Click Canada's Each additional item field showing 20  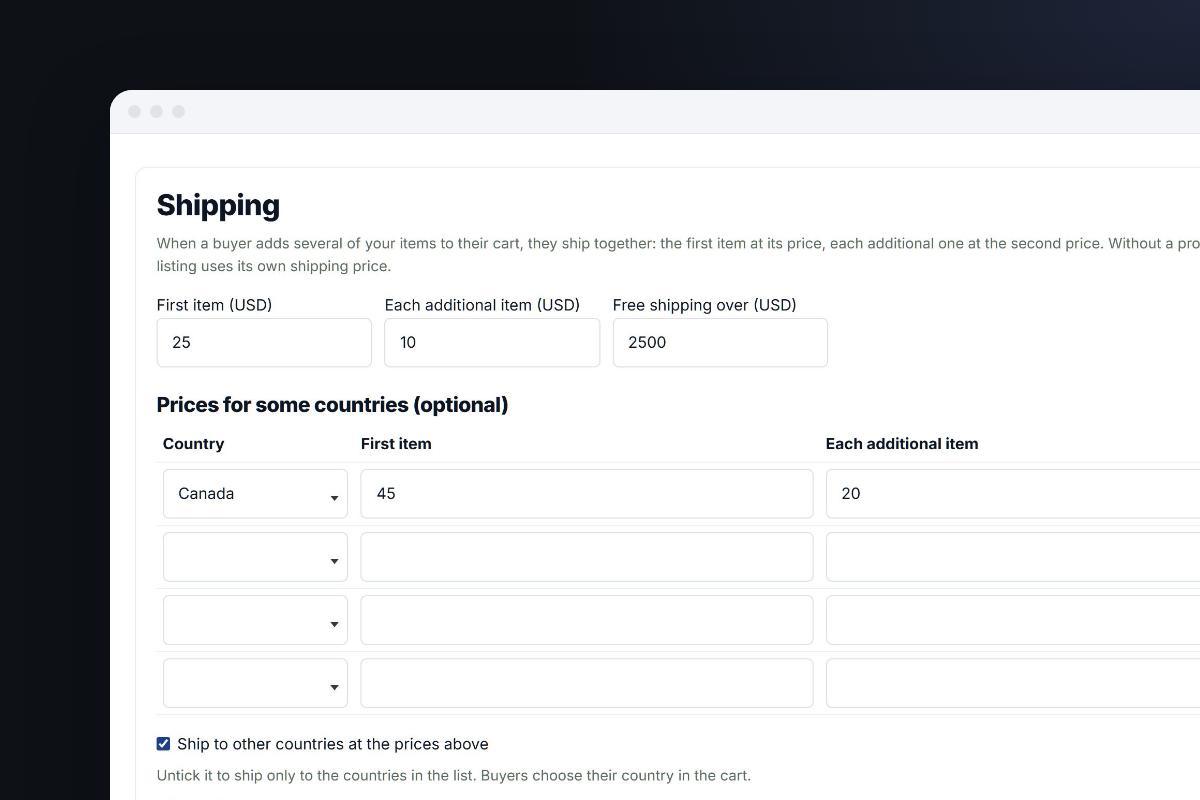(1013, 493)
